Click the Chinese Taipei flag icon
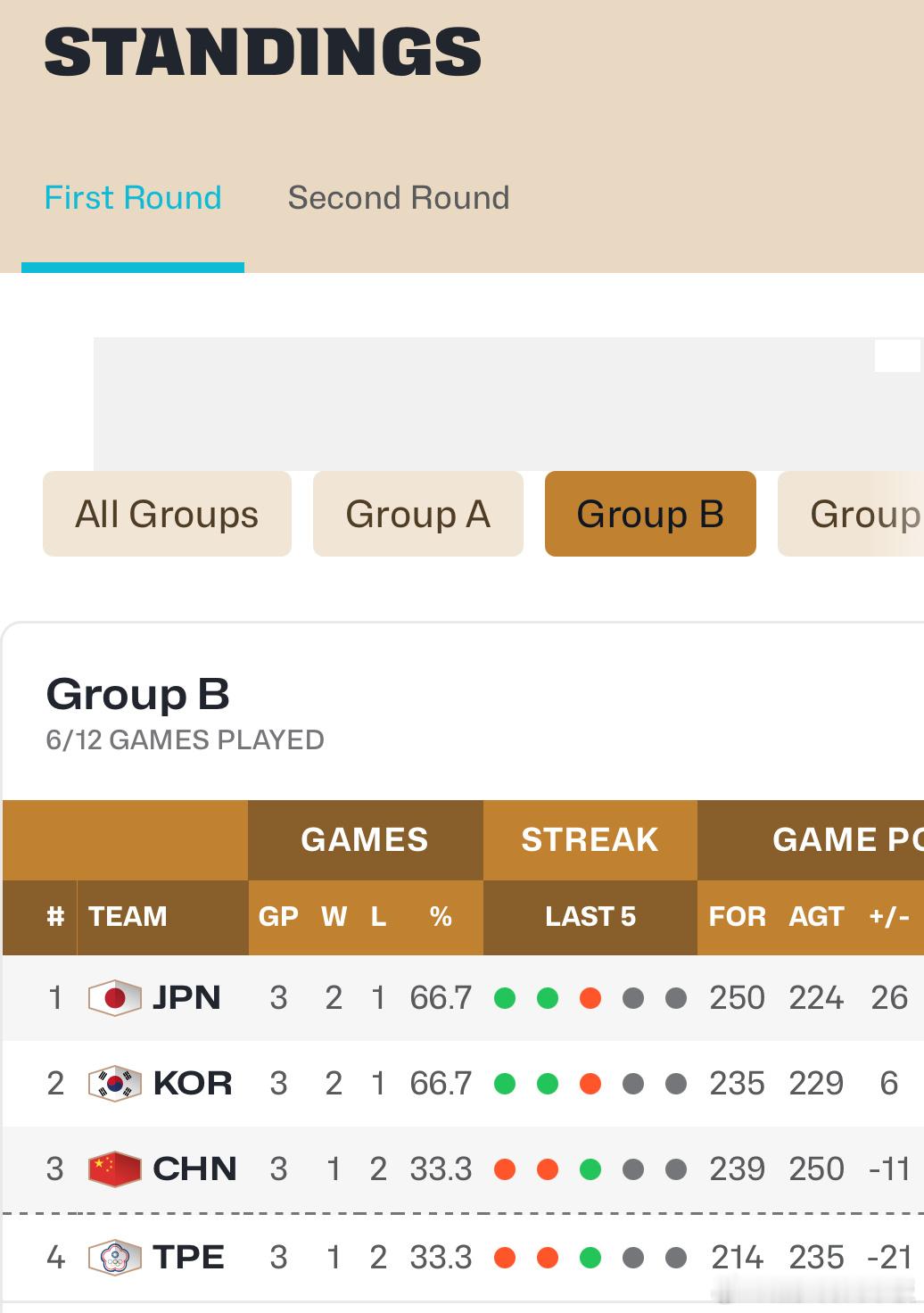Screen dimensions: 924x1313 pos(114,1257)
